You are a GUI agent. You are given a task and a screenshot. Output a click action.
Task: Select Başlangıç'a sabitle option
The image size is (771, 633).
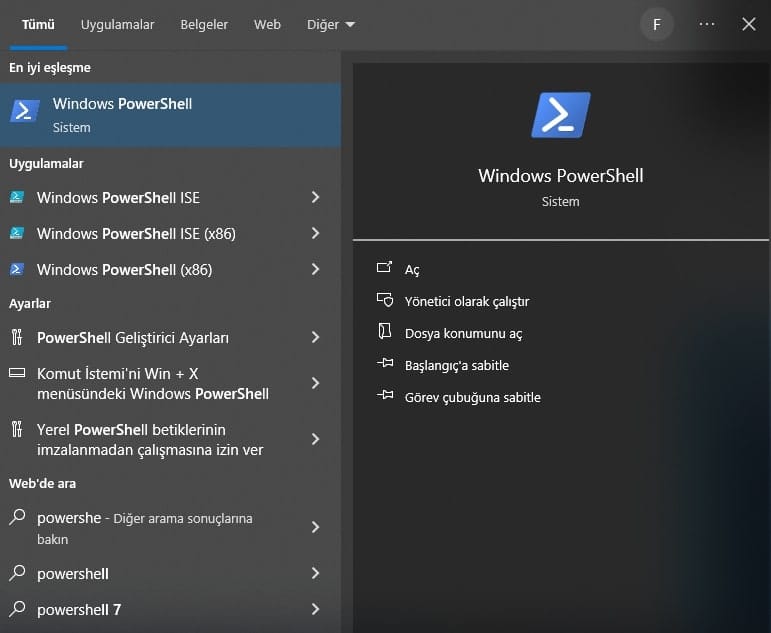coord(456,366)
